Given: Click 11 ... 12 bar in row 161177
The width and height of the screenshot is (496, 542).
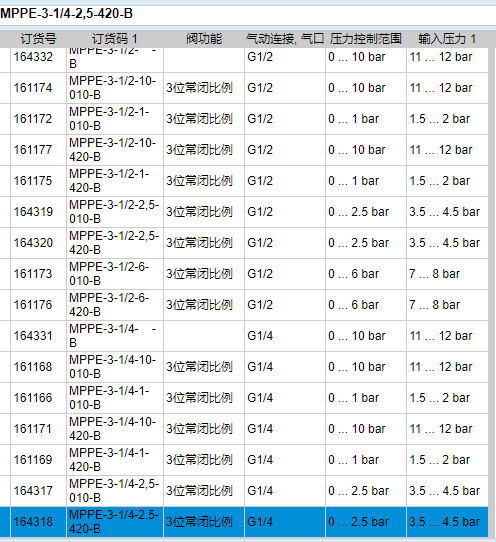Looking at the screenshot, I should tap(441, 150).
